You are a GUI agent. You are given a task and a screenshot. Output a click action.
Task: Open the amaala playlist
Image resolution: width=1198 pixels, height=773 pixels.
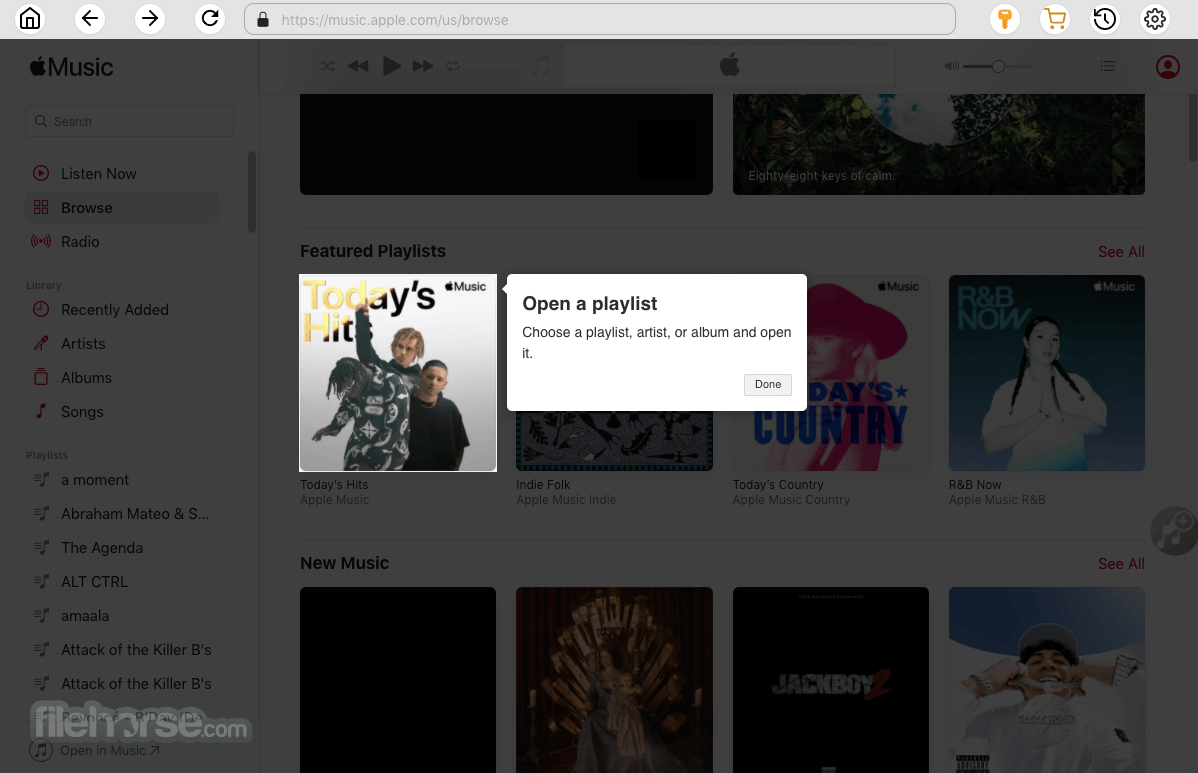tap(122, 616)
